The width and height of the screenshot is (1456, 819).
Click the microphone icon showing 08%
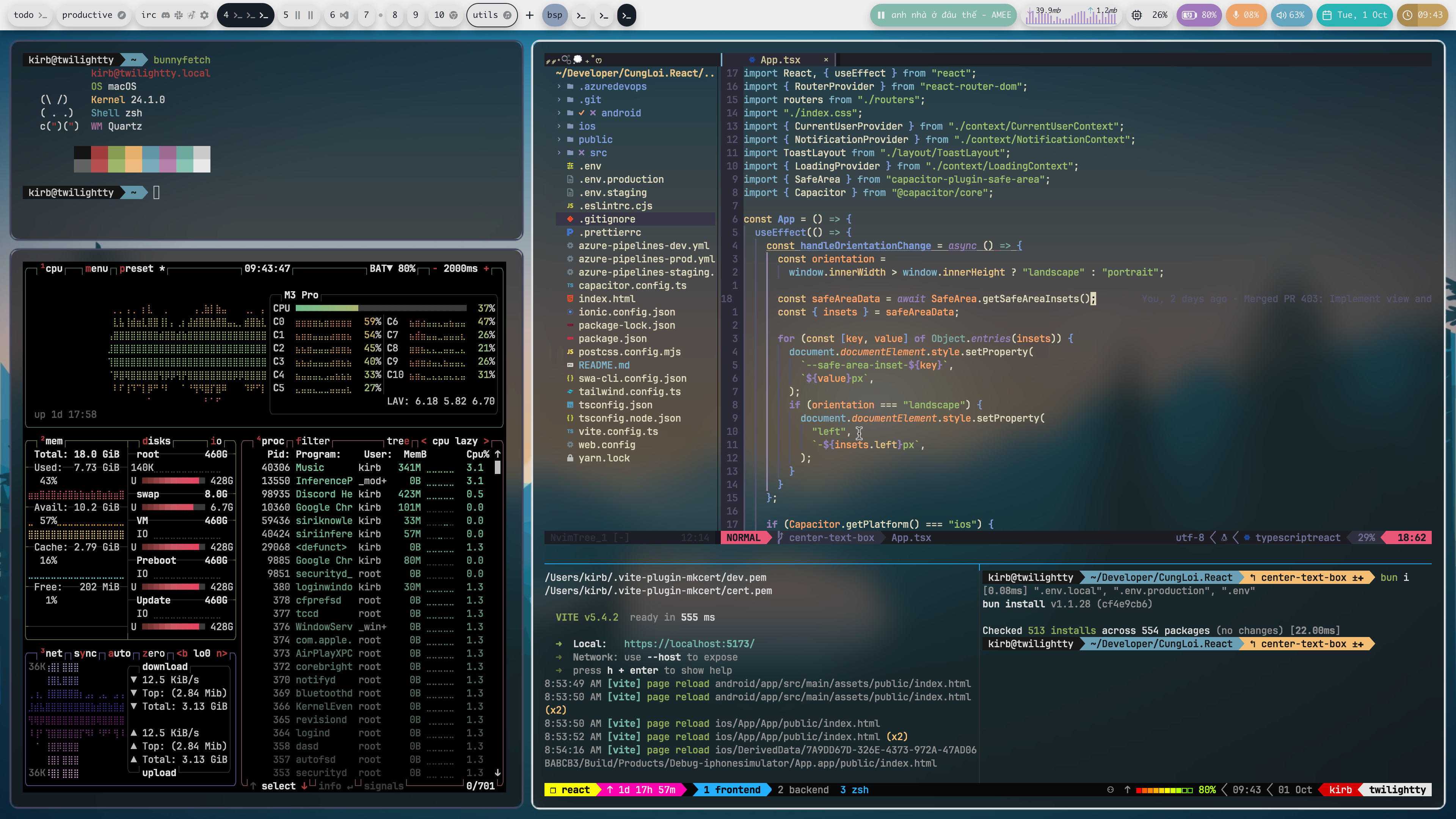coord(1236,15)
